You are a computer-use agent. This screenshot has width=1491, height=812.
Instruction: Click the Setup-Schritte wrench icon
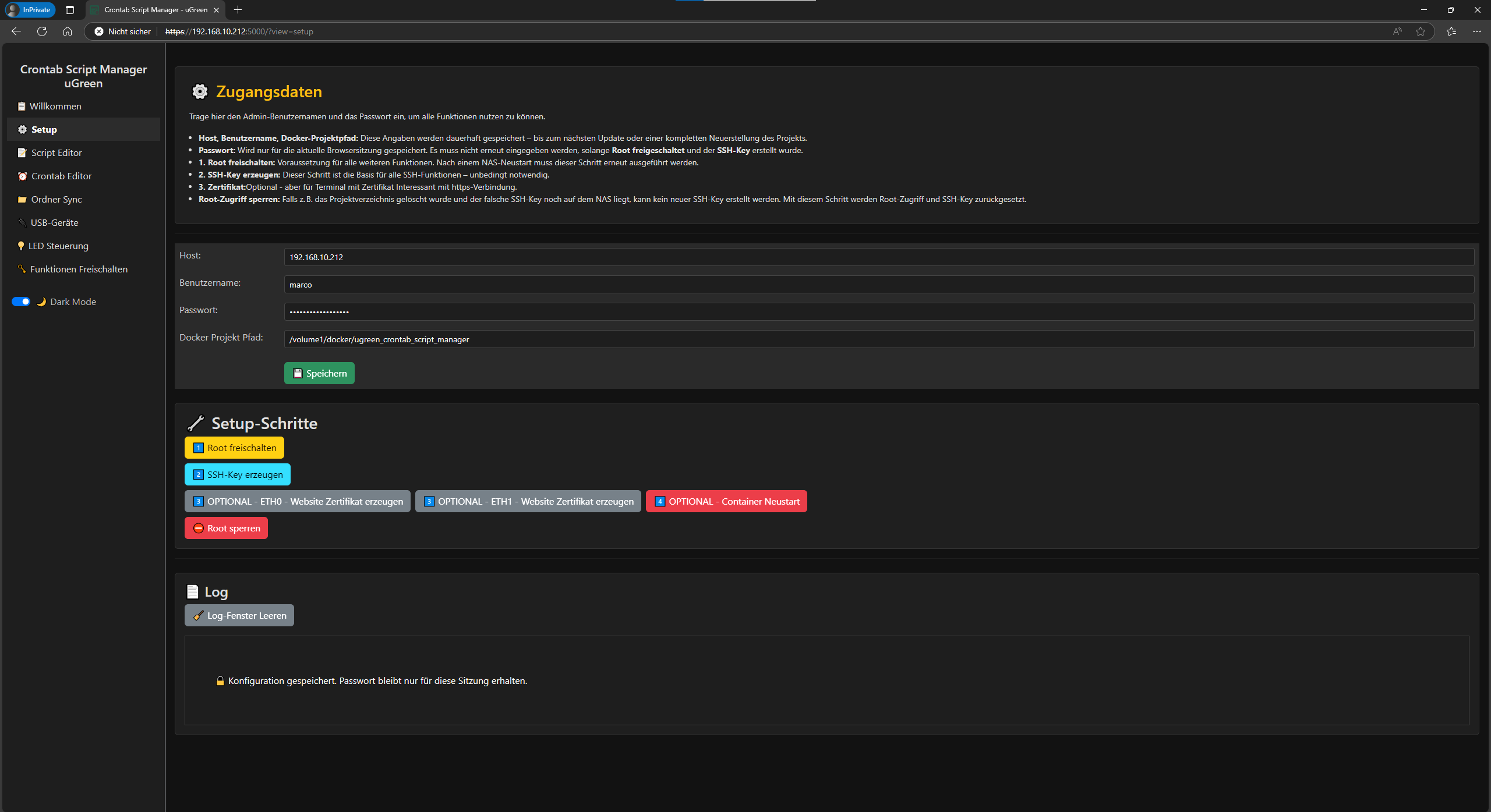pyautogui.click(x=196, y=423)
